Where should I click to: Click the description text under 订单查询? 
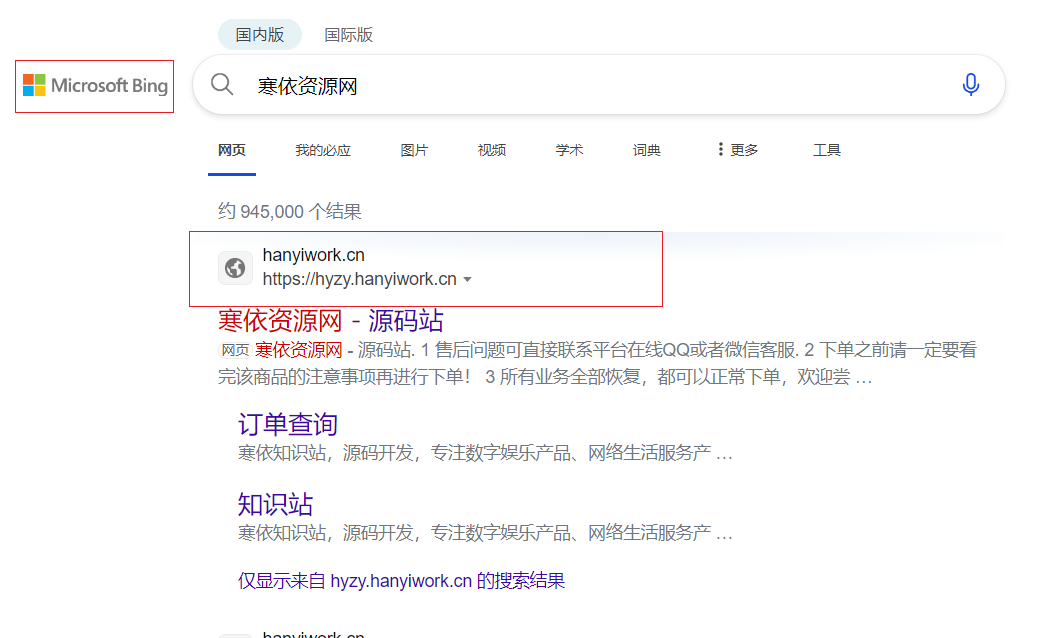tap(485, 453)
